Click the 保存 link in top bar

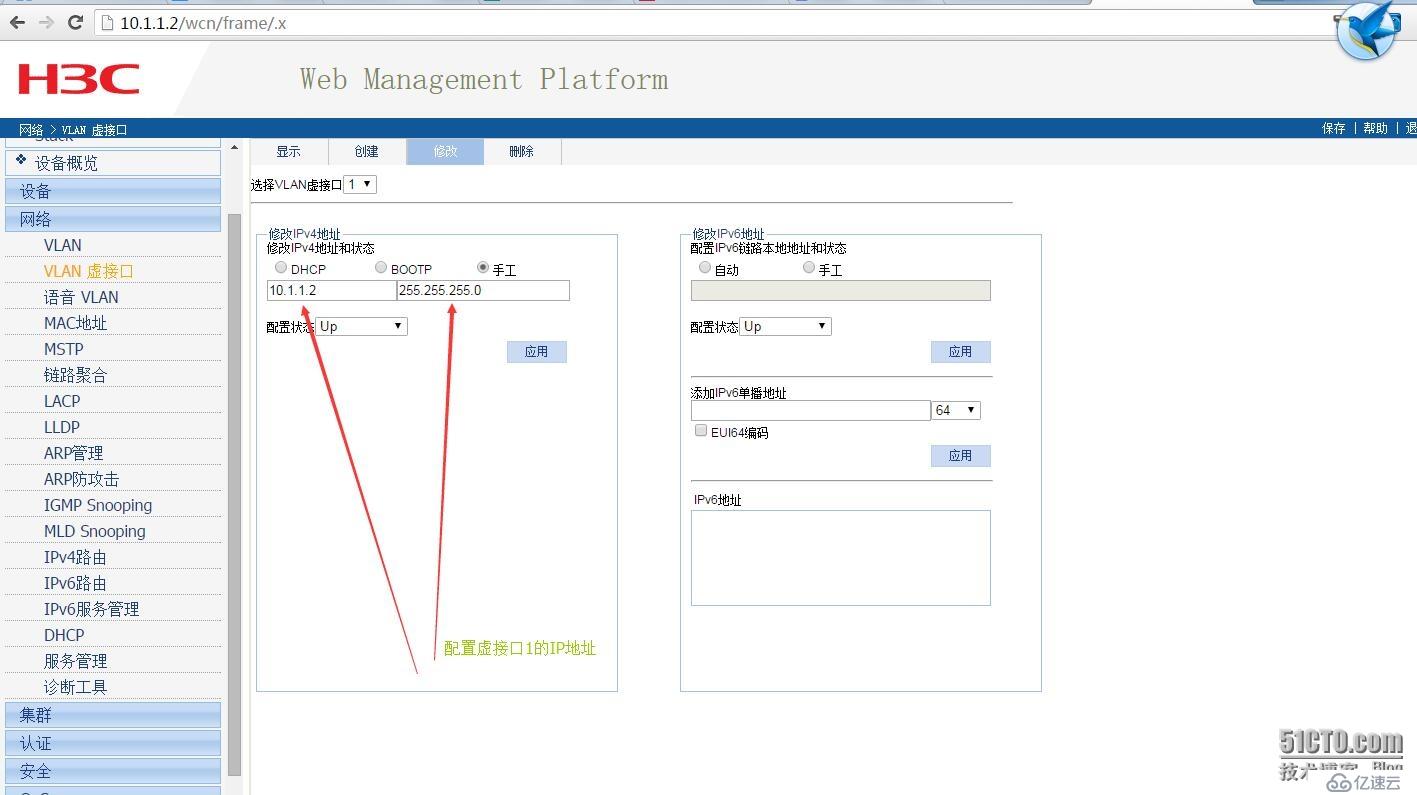[x=1334, y=128]
